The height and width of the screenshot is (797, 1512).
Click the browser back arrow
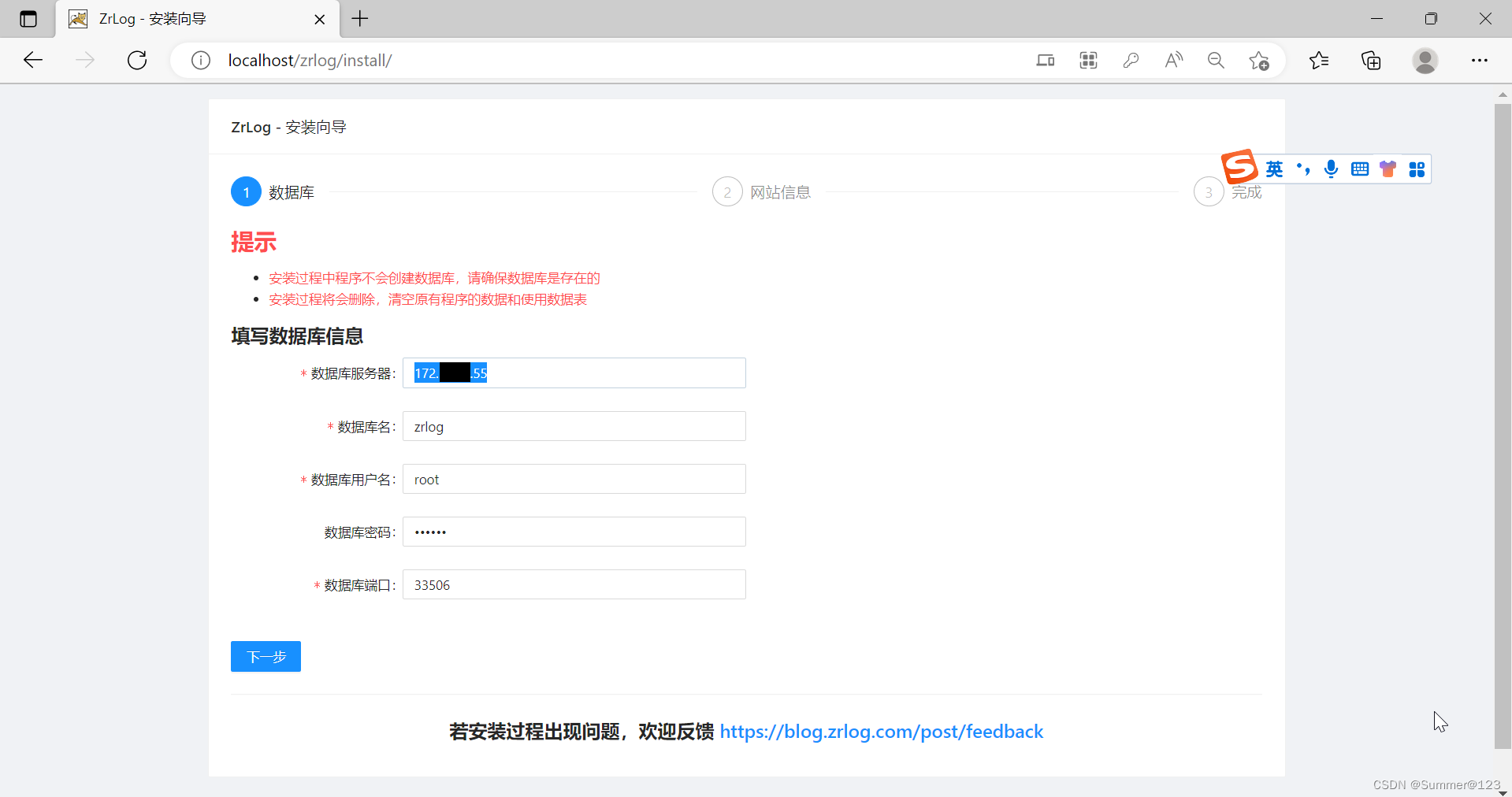click(33, 60)
